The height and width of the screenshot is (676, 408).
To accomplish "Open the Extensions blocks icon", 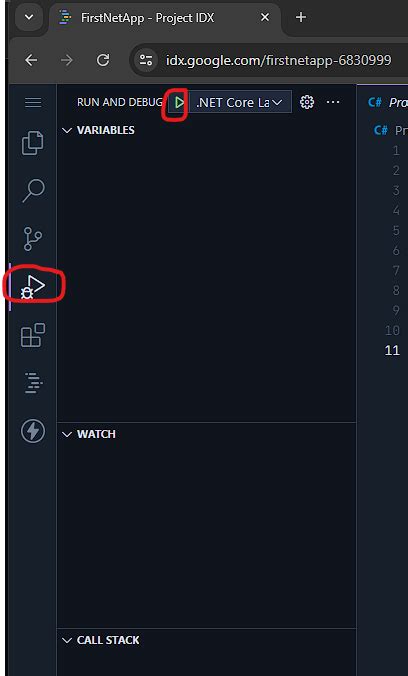I will (x=33, y=335).
